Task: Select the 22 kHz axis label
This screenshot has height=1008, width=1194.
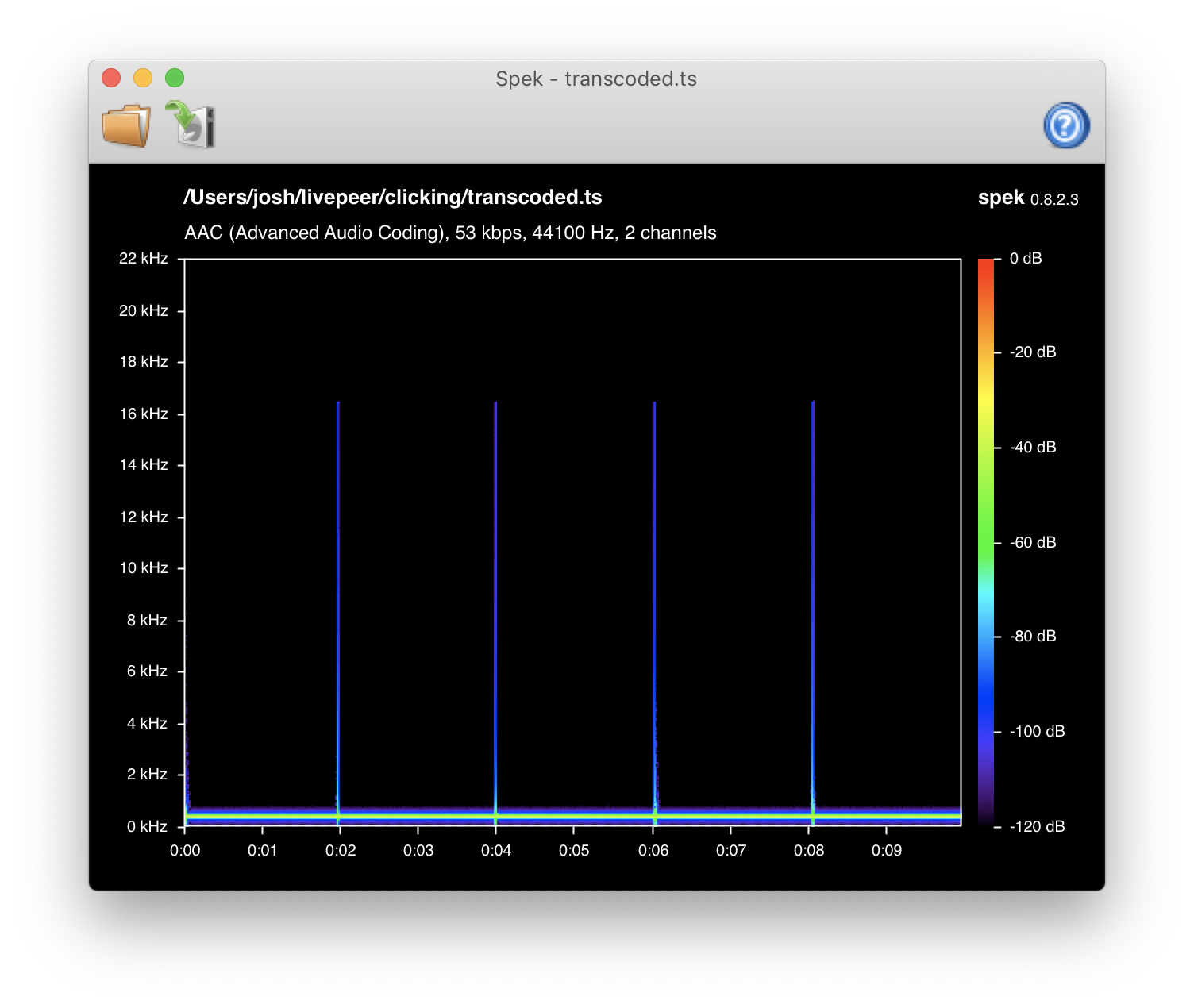Action: click(x=144, y=258)
